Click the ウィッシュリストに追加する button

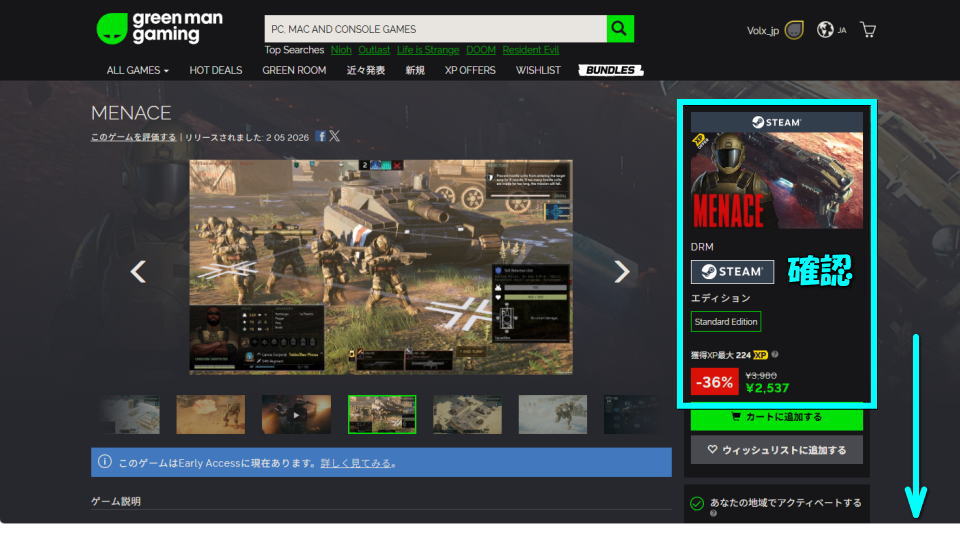coord(776,450)
